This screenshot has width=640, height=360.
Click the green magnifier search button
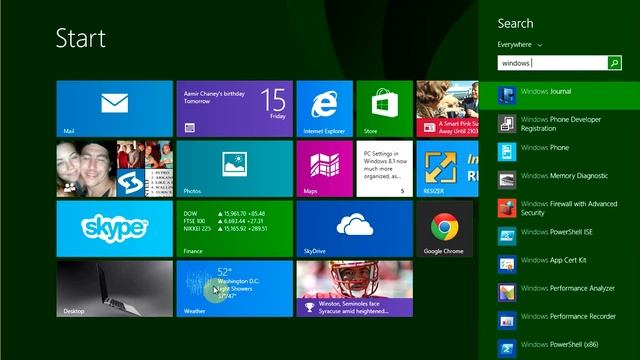[x=614, y=63]
